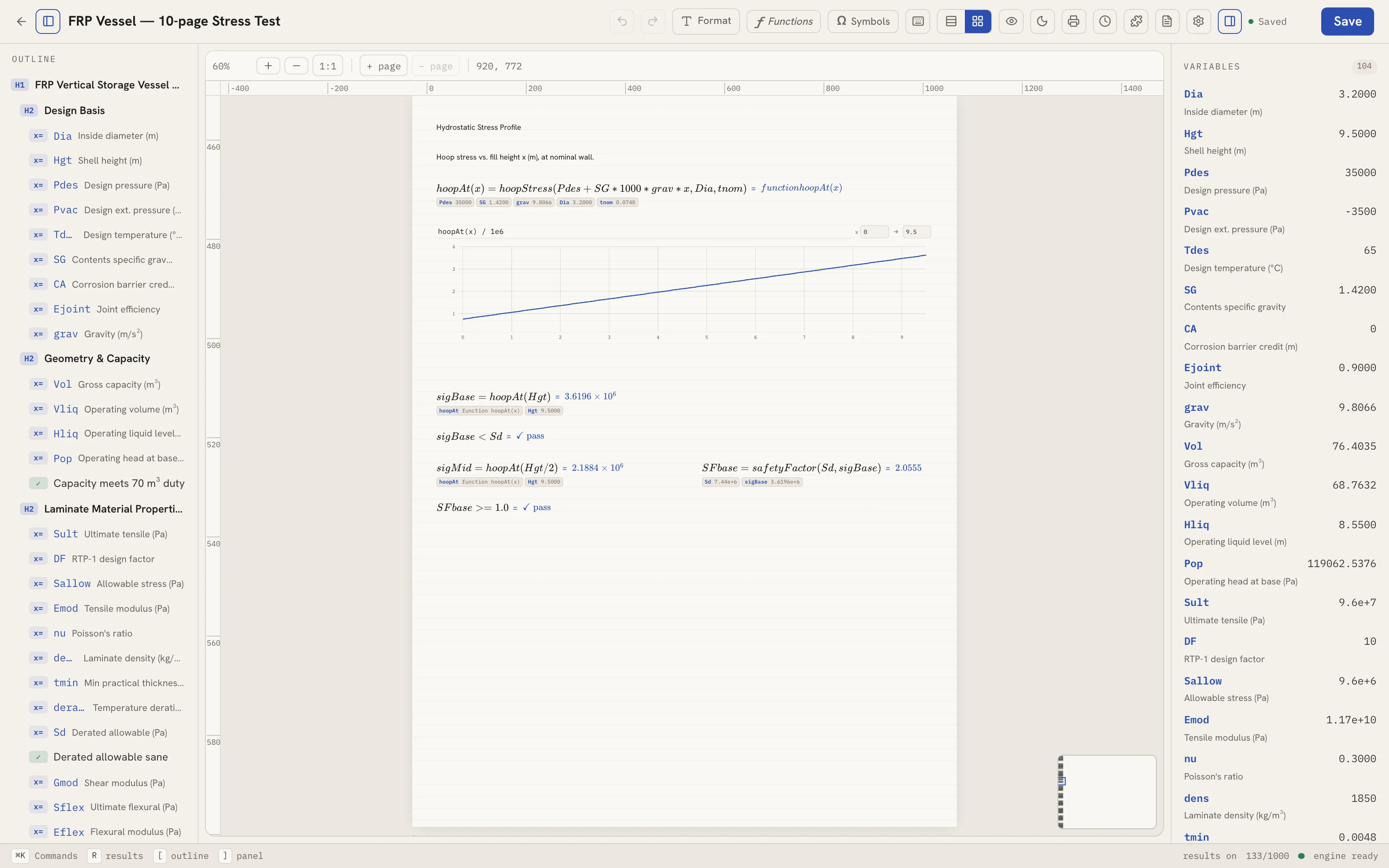Click the disabled − page button
This screenshot has height=868, width=1389.
pyautogui.click(x=436, y=65)
